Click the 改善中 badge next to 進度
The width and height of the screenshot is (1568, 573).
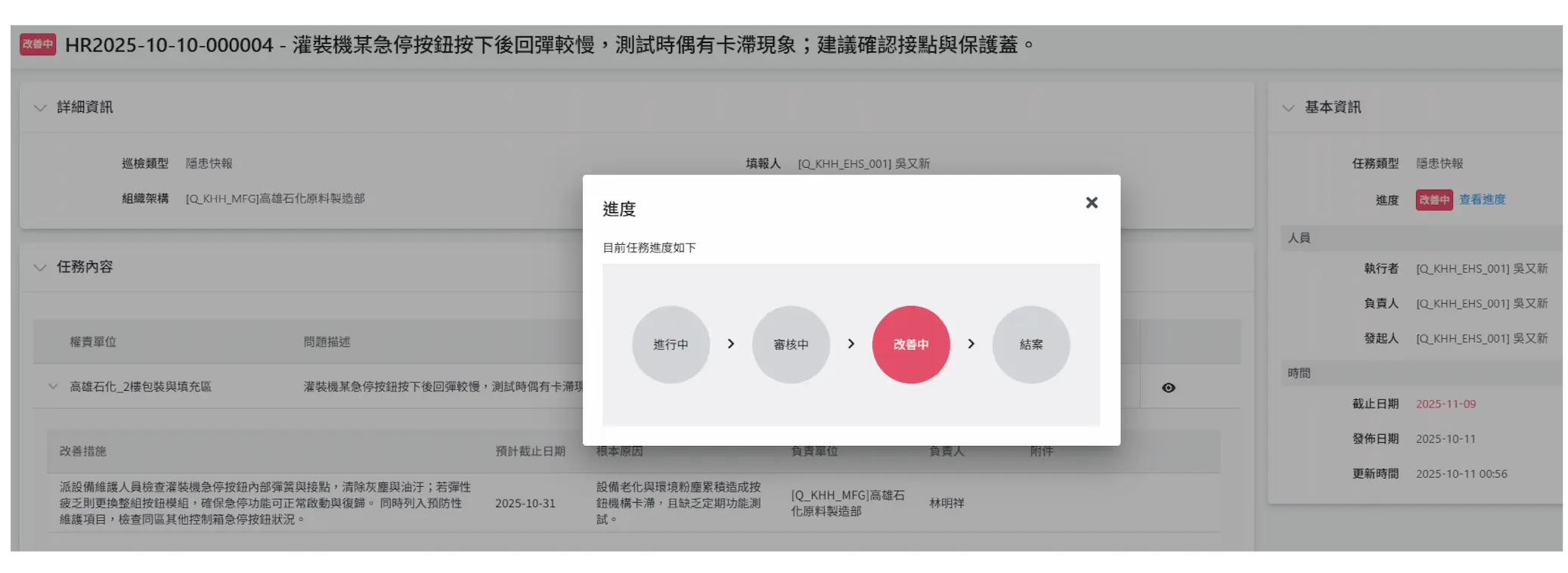pyautogui.click(x=1433, y=200)
